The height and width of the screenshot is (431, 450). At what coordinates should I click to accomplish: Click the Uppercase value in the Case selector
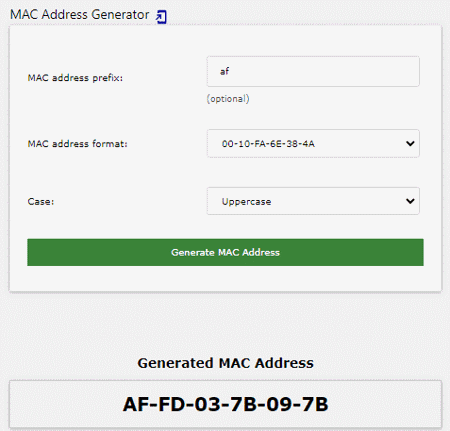(x=247, y=202)
